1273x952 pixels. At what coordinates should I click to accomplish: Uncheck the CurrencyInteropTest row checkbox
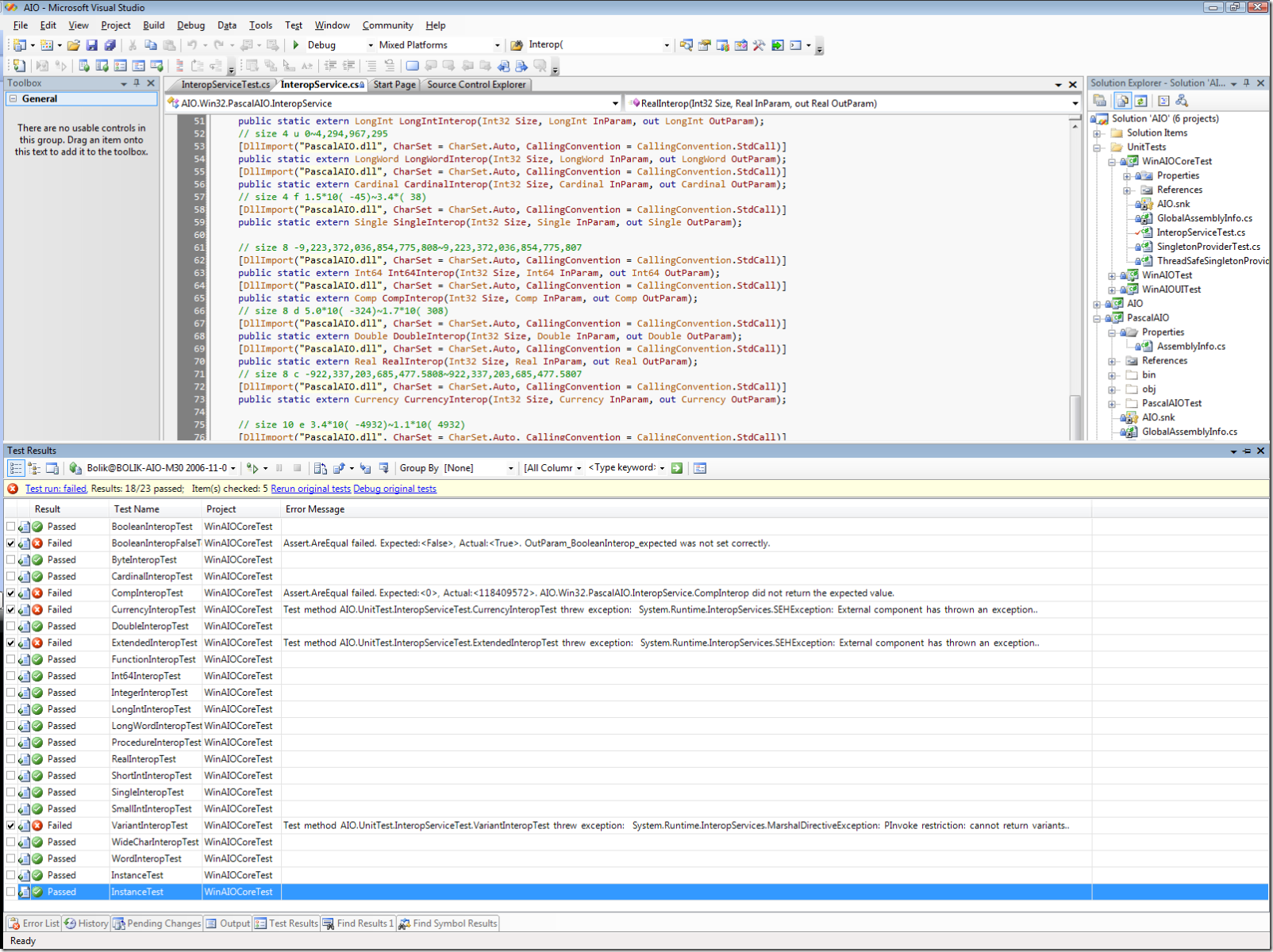[x=10, y=610]
